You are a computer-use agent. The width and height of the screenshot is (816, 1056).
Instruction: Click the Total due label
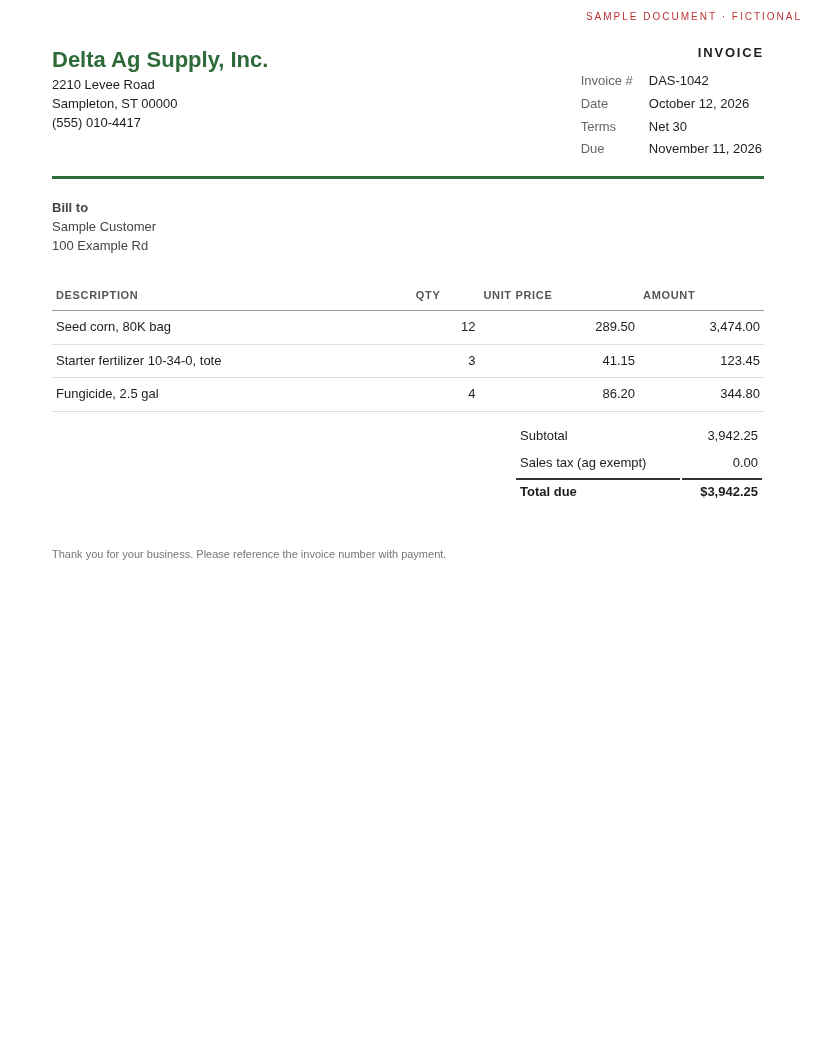pyautogui.click(x=548, y=492)
